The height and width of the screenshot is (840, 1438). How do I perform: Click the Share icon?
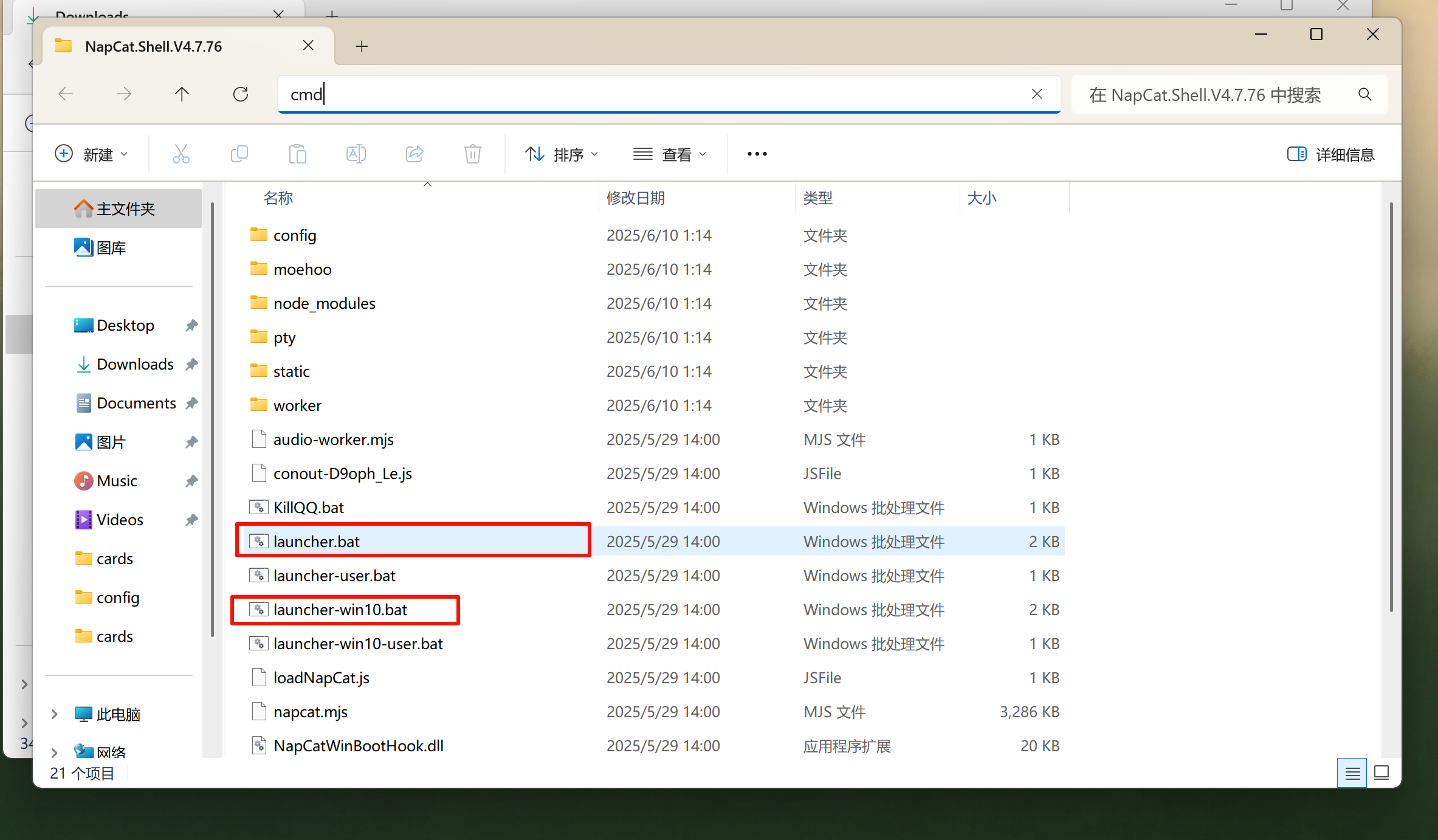click(x=415, y=154)
